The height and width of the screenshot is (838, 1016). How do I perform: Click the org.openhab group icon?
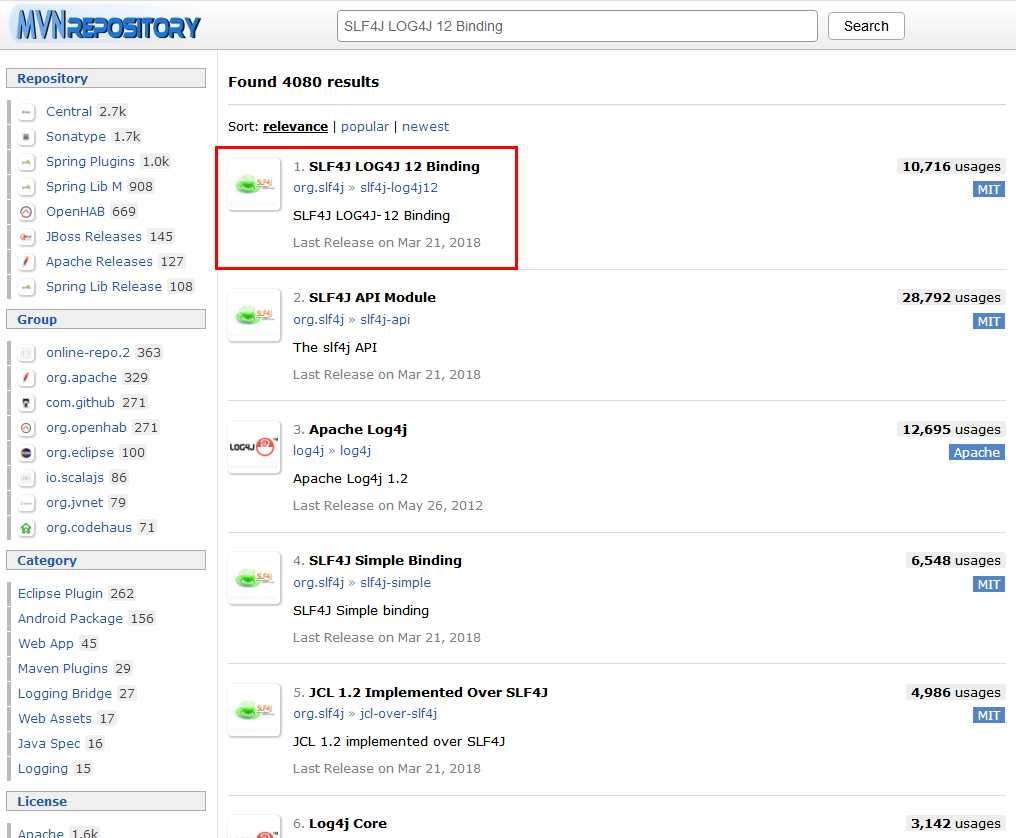click(x=26, y=428)
